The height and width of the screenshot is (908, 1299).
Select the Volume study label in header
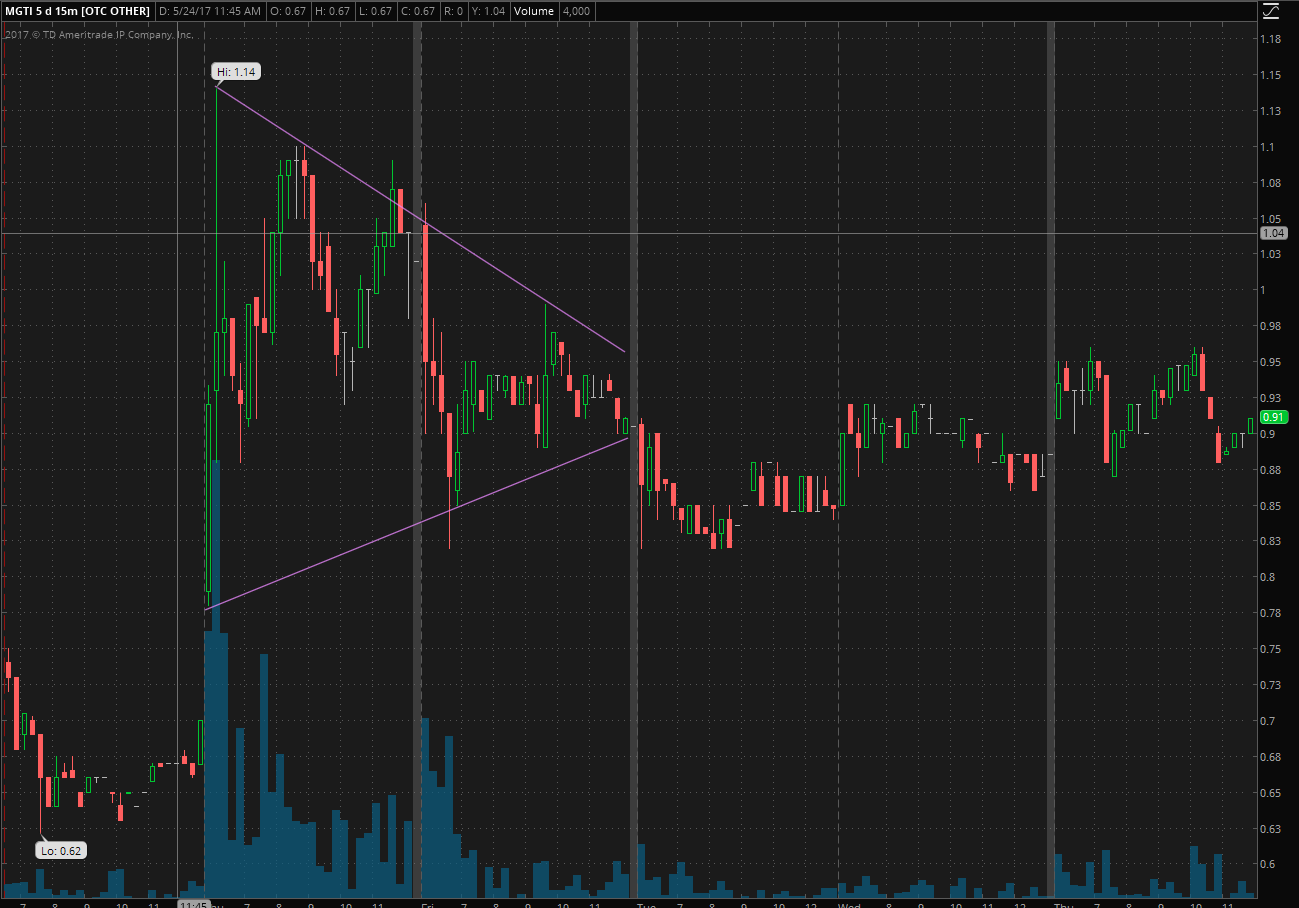tap(535, 11)
